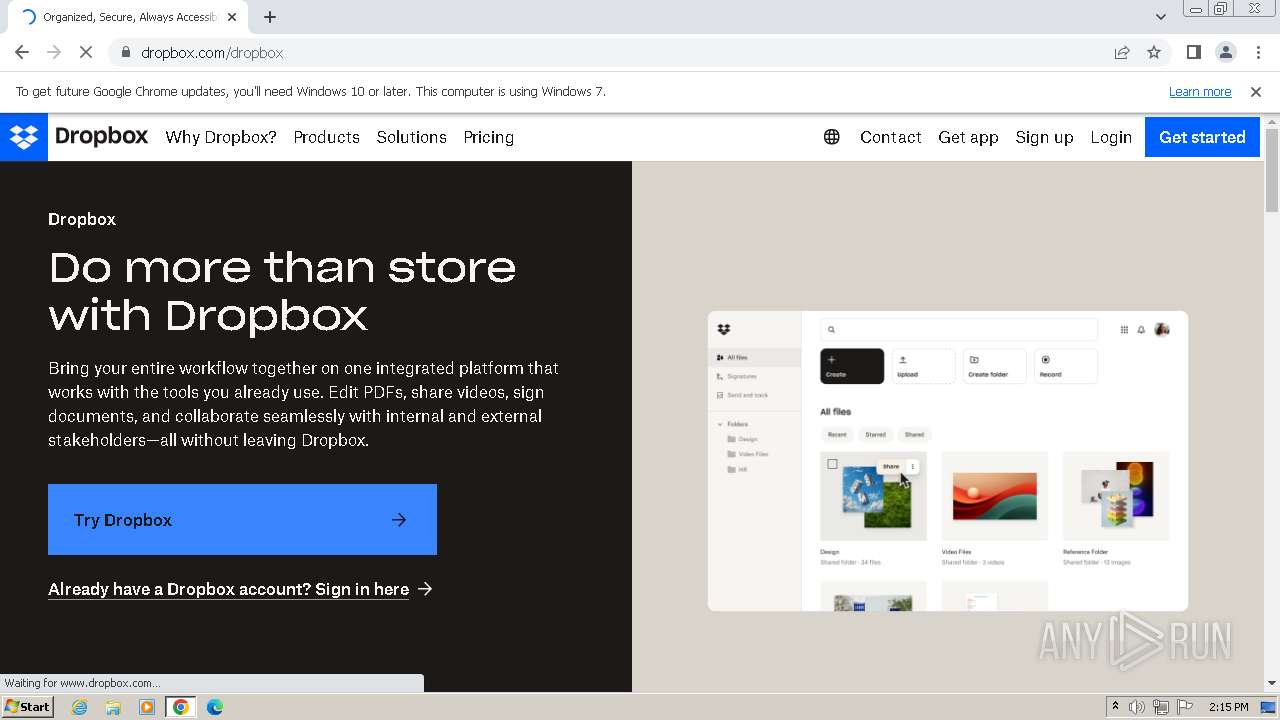Open Chrome side panel icon
Image resolution: width=1280 pixels, height=720 pixels.
[x=1193, y=53]
